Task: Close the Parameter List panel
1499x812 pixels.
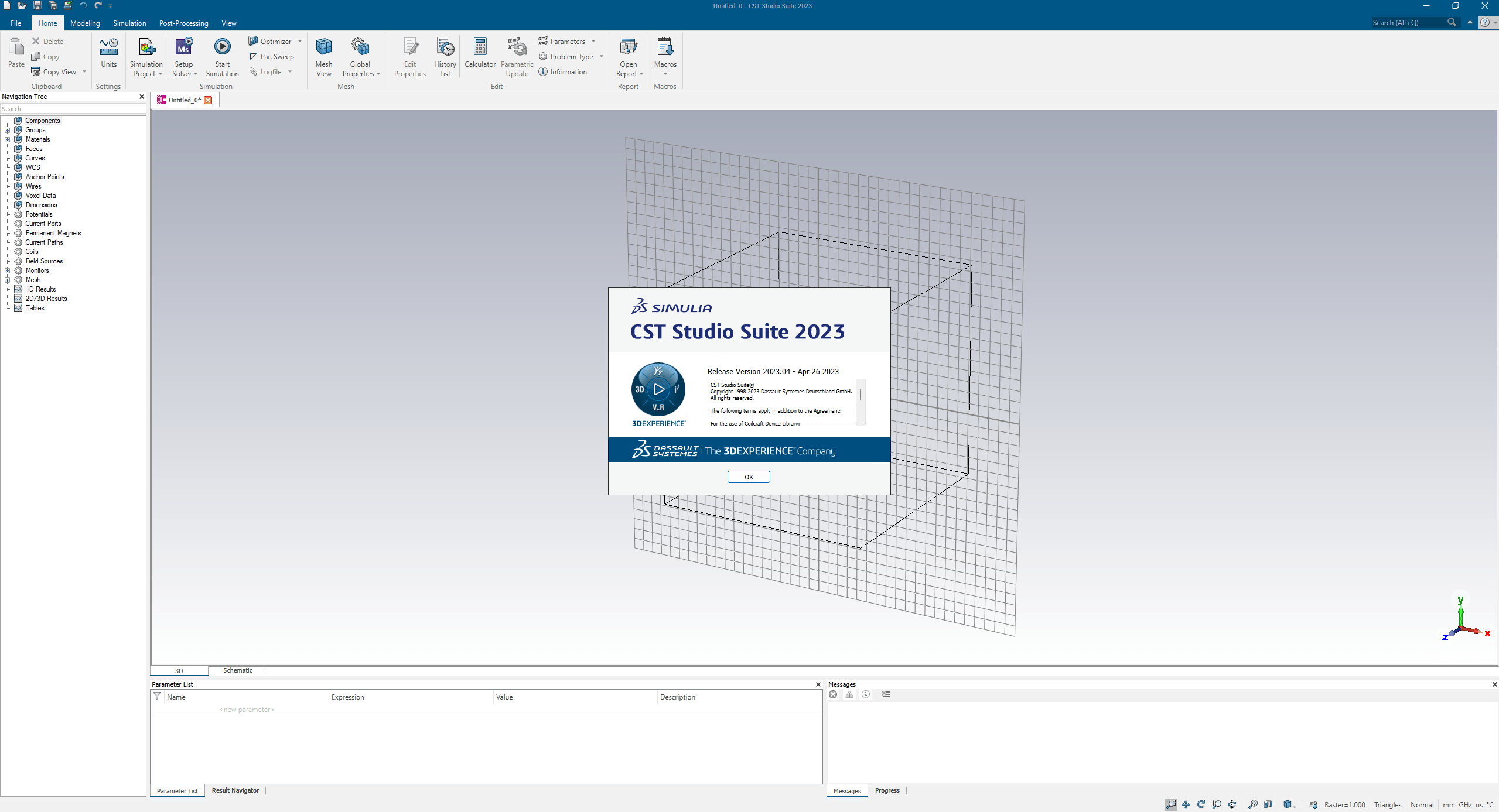Action: click(818, 684)
